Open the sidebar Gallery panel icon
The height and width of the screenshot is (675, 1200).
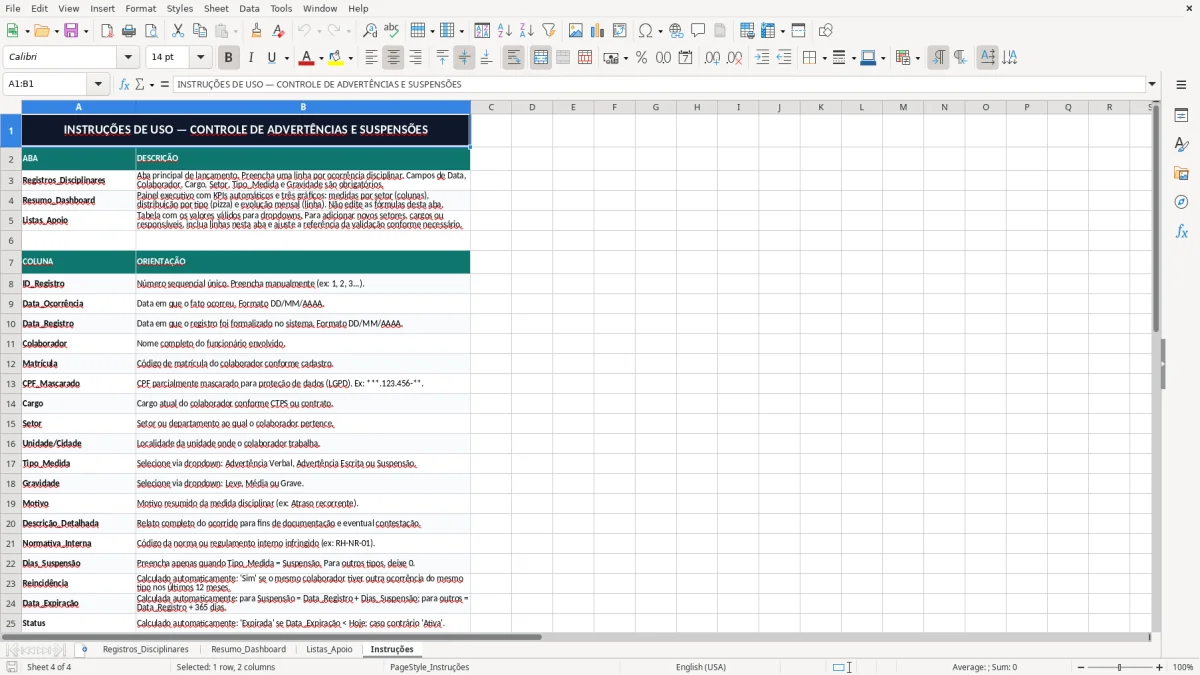pos(1181,173)
